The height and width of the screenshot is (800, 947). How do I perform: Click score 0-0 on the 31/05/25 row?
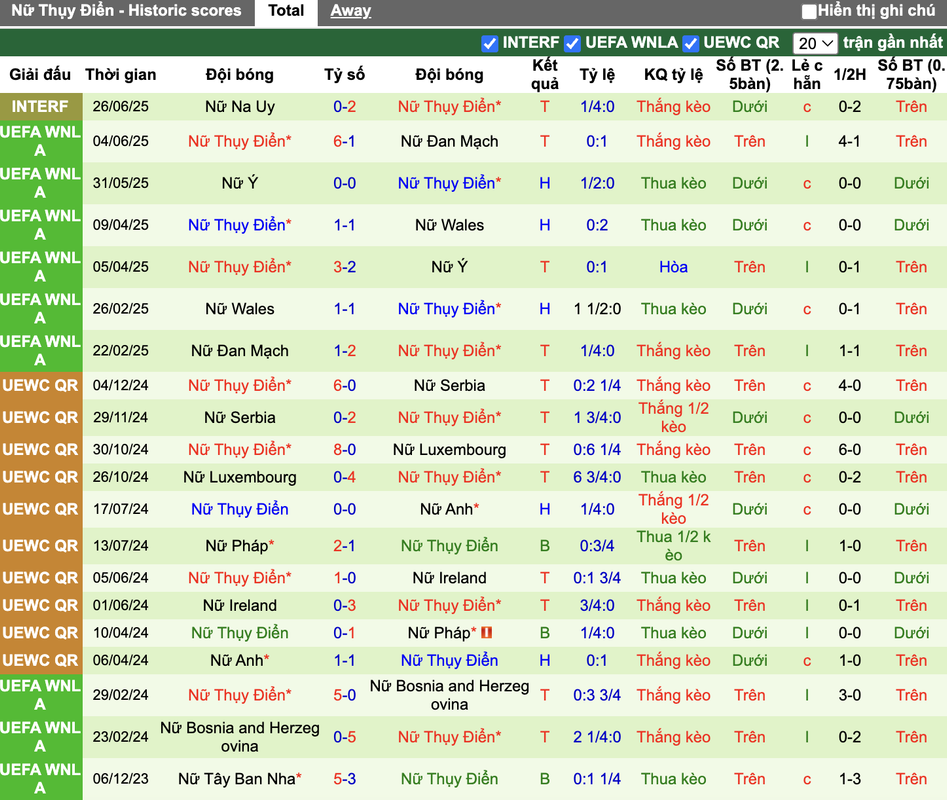click(x=344, y=183)
